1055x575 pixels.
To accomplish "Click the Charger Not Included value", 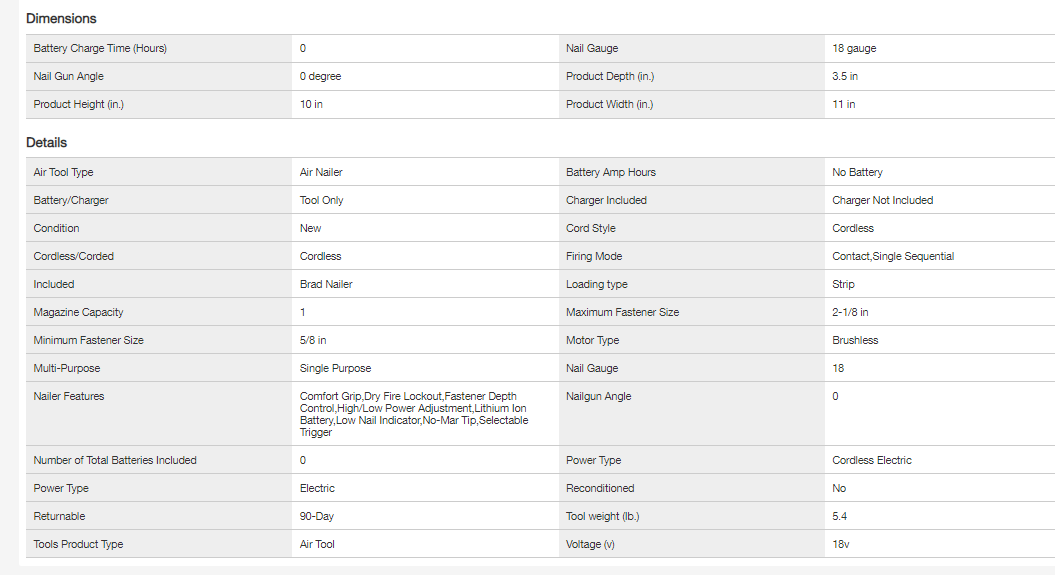I will 882,200.
